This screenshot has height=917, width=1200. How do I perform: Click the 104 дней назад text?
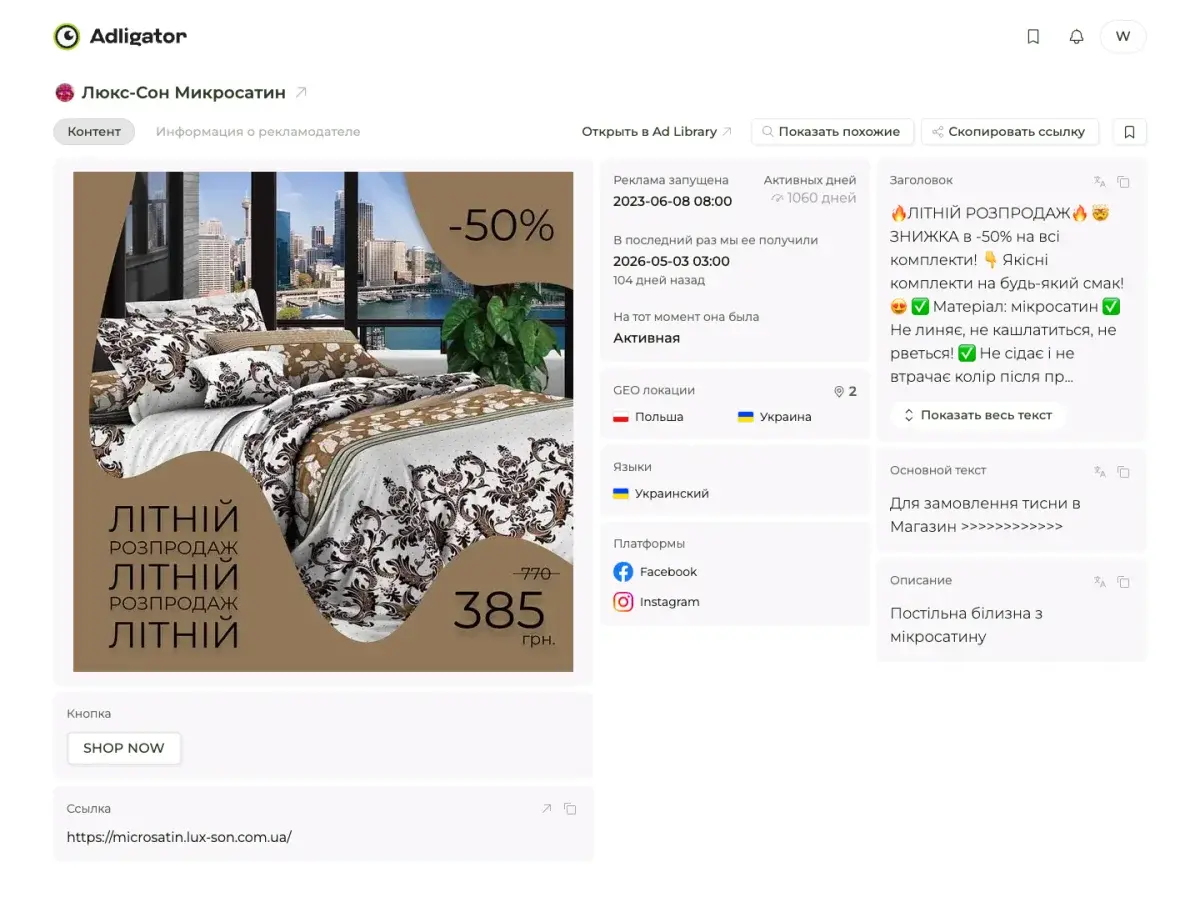click(x=659, y=280)
